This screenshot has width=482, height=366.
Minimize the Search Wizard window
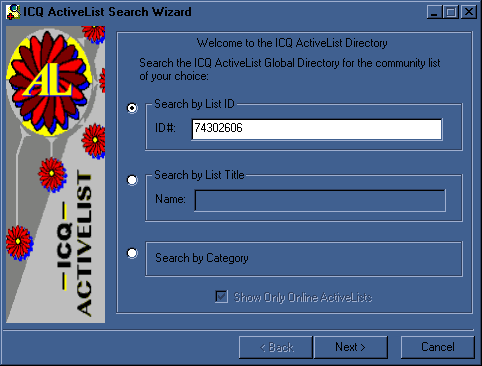[x=435, y=12]
